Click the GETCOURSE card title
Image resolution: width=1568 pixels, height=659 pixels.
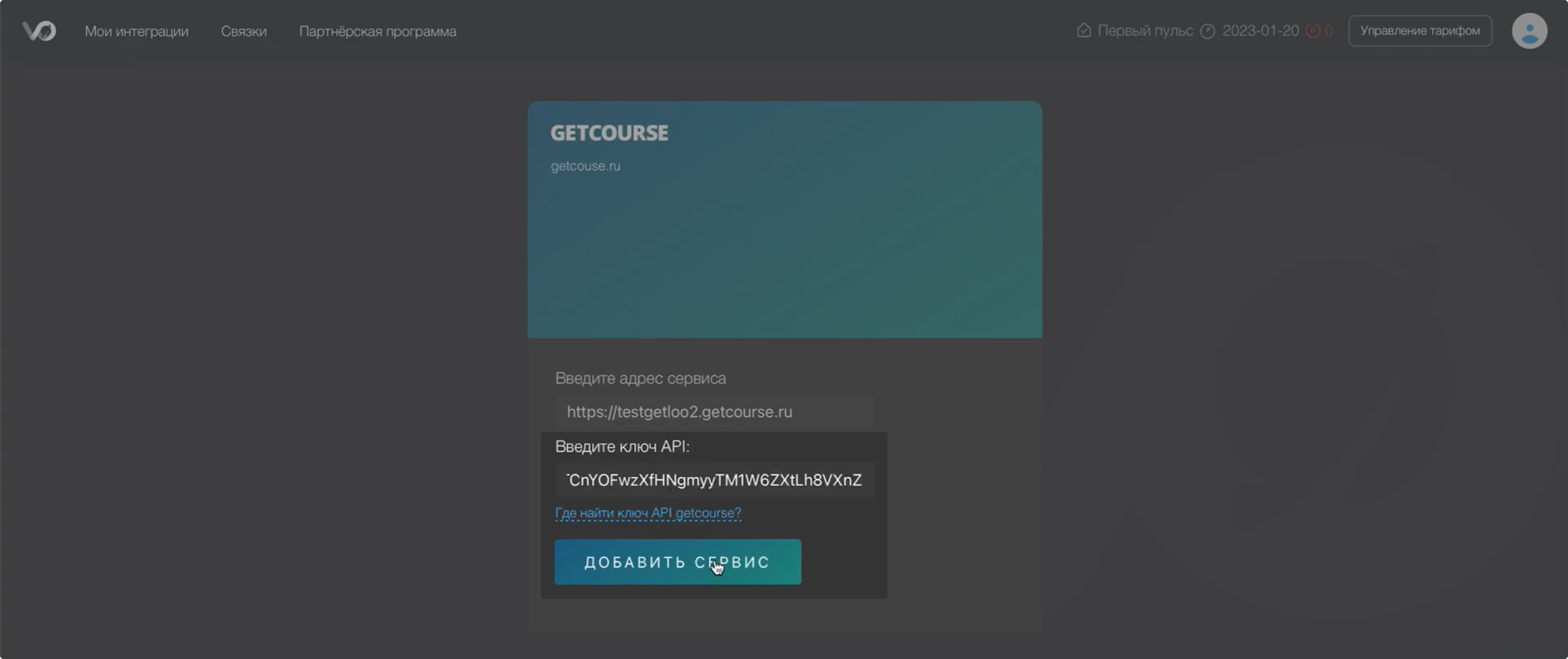click(x=610, y=133)
